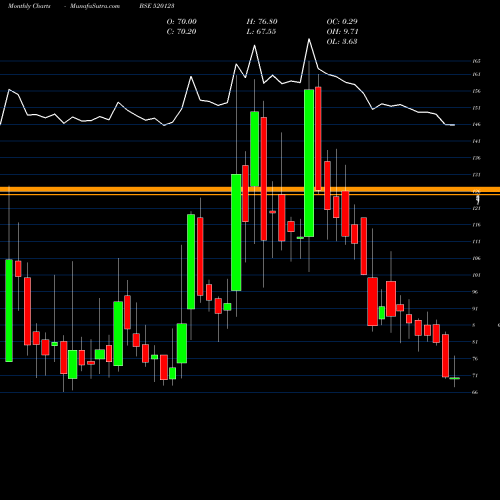500x500 pixels.
Task: Click the 91 price axis label
Action: click(x=476, y=309)
